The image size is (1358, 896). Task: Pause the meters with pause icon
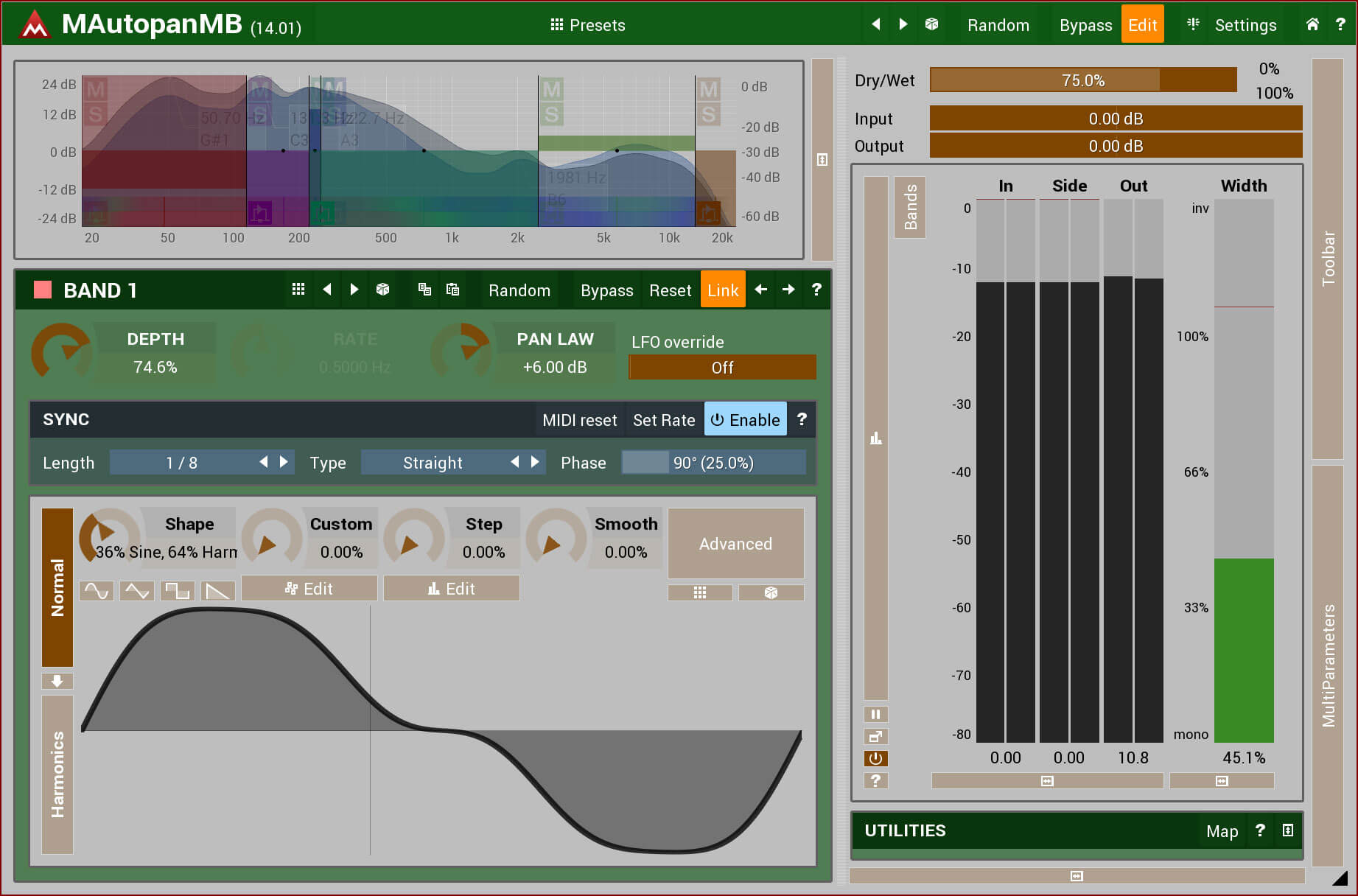point(875,714)
